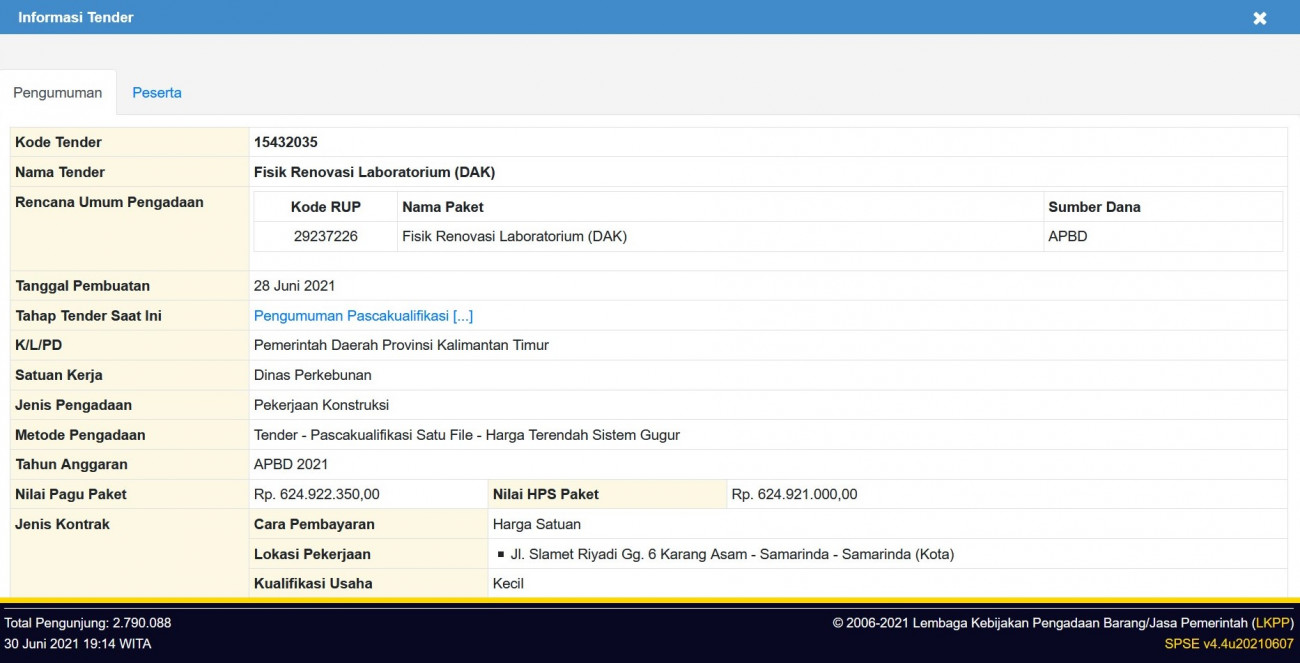
Task: Click the Metode Pengadaan value text
Action: point(466,435)
